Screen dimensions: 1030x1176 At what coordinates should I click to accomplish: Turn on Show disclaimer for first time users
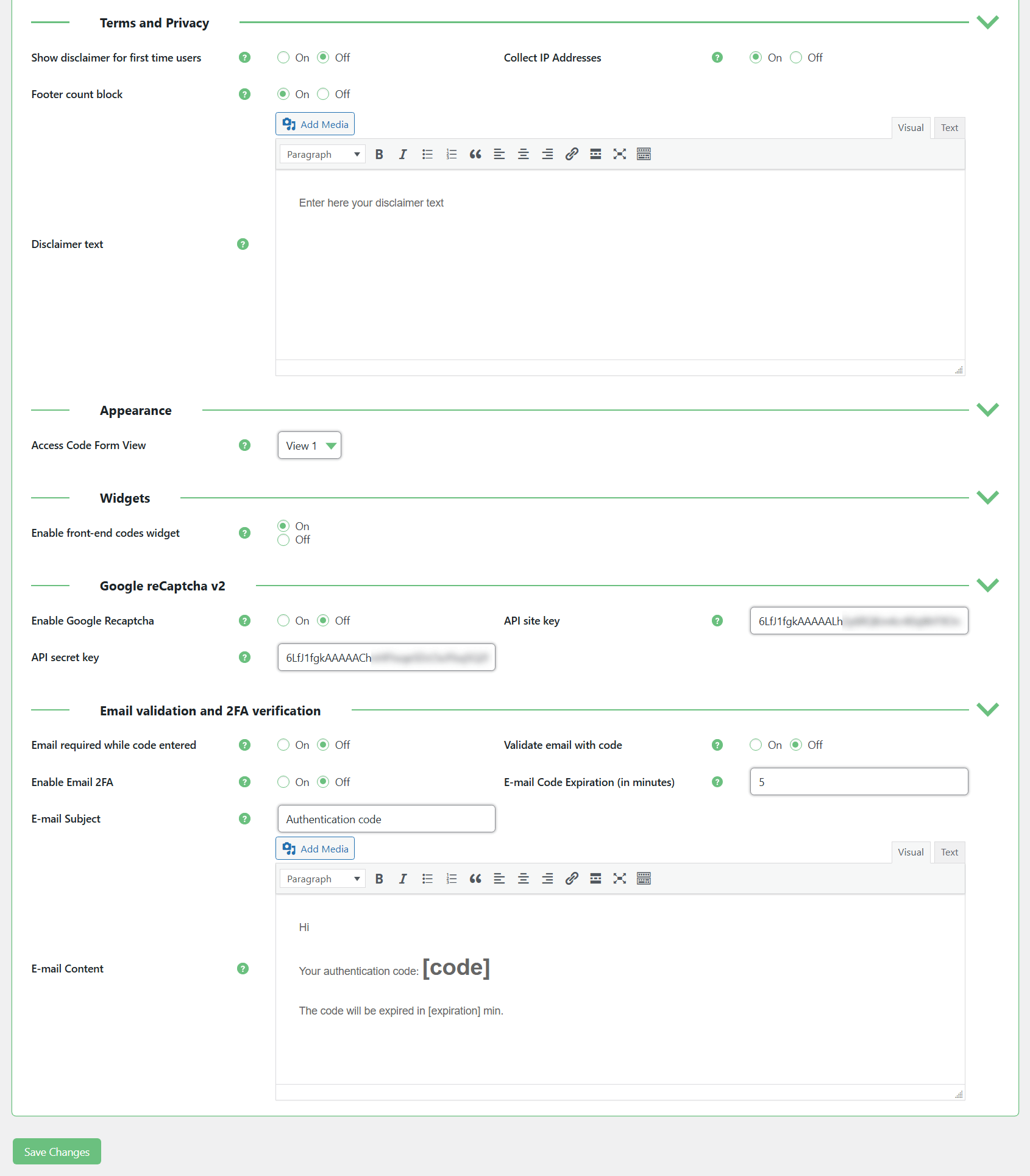click(283, 58)
